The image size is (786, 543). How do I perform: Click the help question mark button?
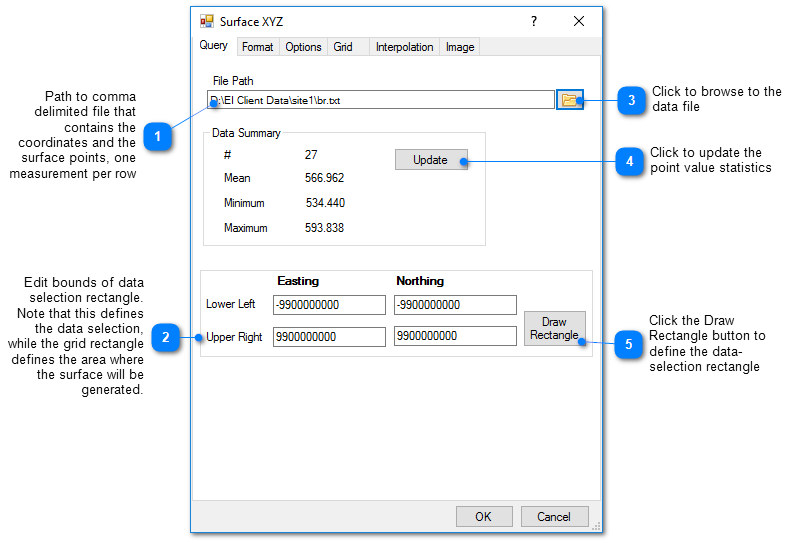[534, 21]
